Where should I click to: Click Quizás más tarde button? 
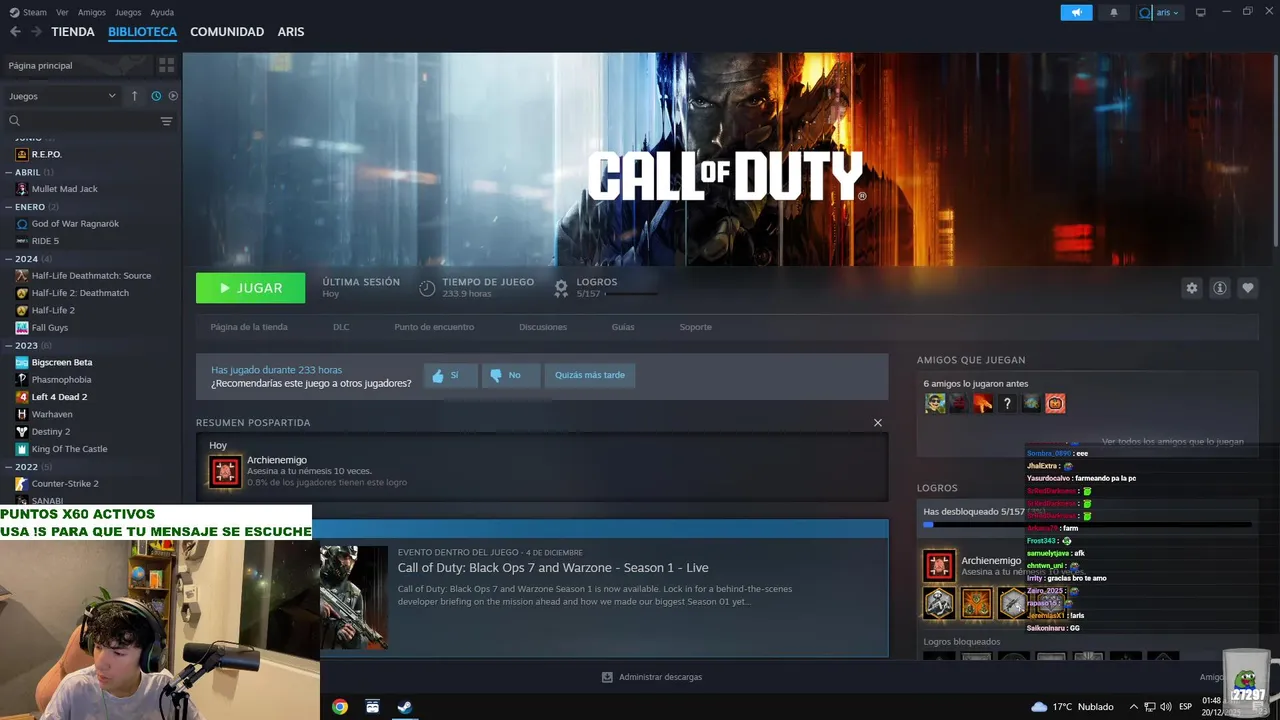(590, 375)
